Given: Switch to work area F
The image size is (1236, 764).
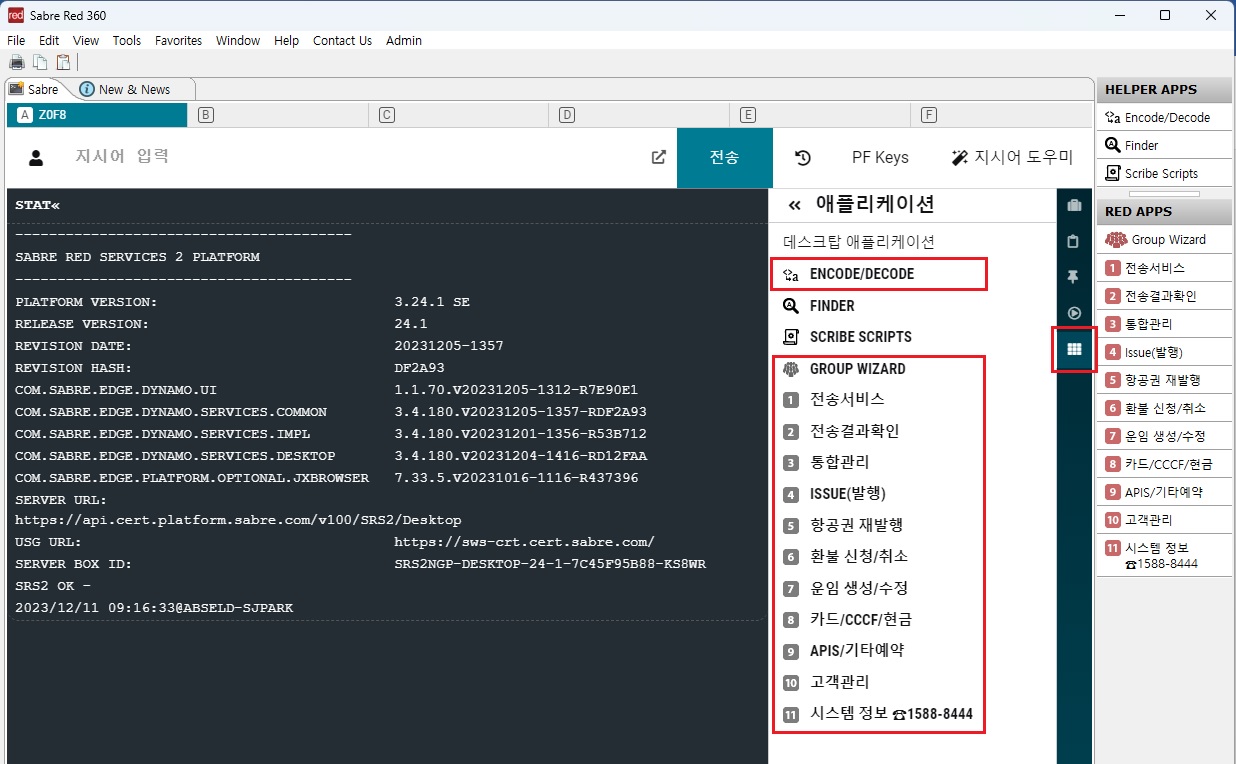Looking at the screenshot, I should coord(1000,115).
